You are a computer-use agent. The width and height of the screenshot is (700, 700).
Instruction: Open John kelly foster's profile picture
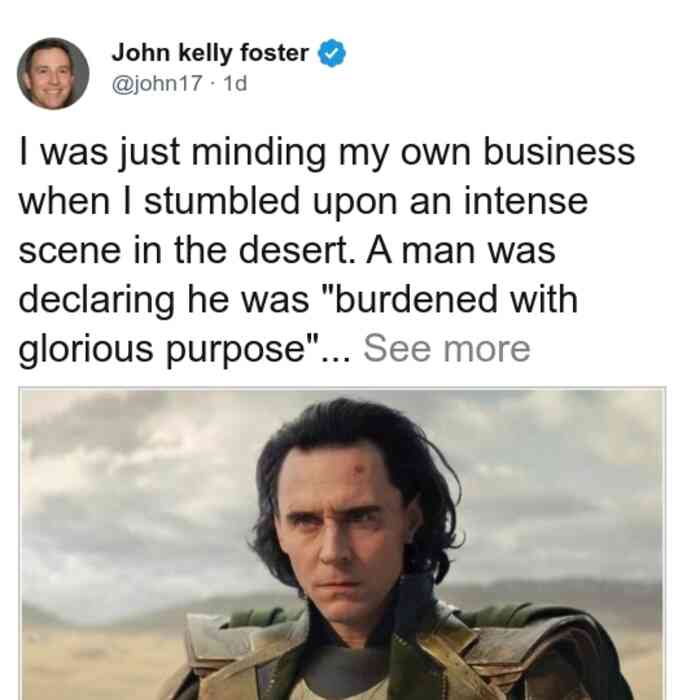(53, 74)
